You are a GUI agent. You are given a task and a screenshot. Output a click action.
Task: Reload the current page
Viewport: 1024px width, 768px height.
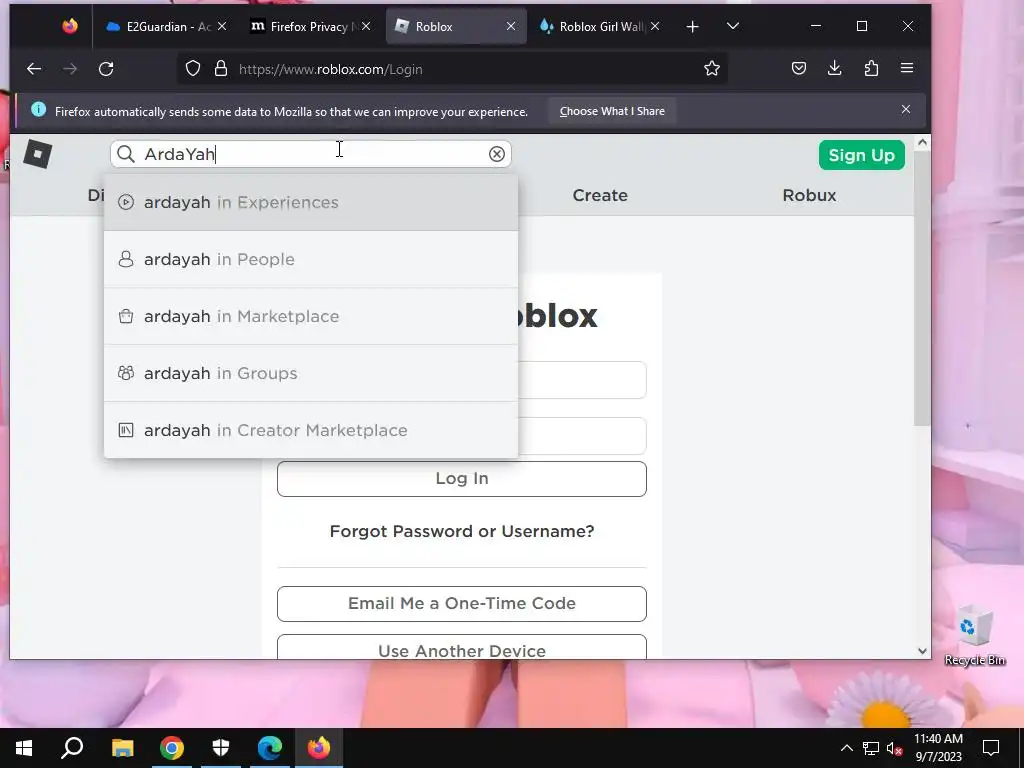point(106,69)
